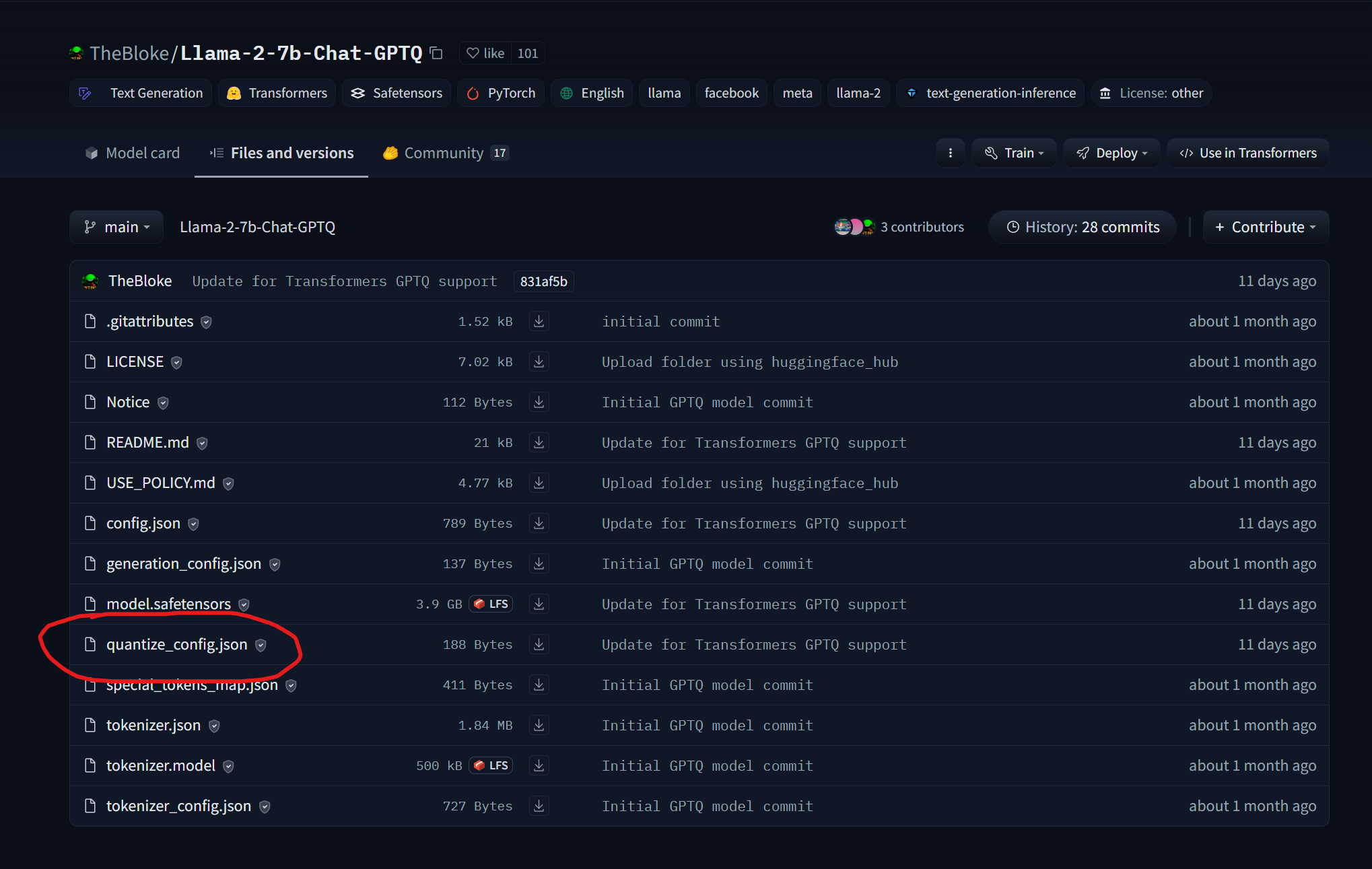Expand the Deploy dropdown
Viewport: 1372px width, 869px height.
1111,153
